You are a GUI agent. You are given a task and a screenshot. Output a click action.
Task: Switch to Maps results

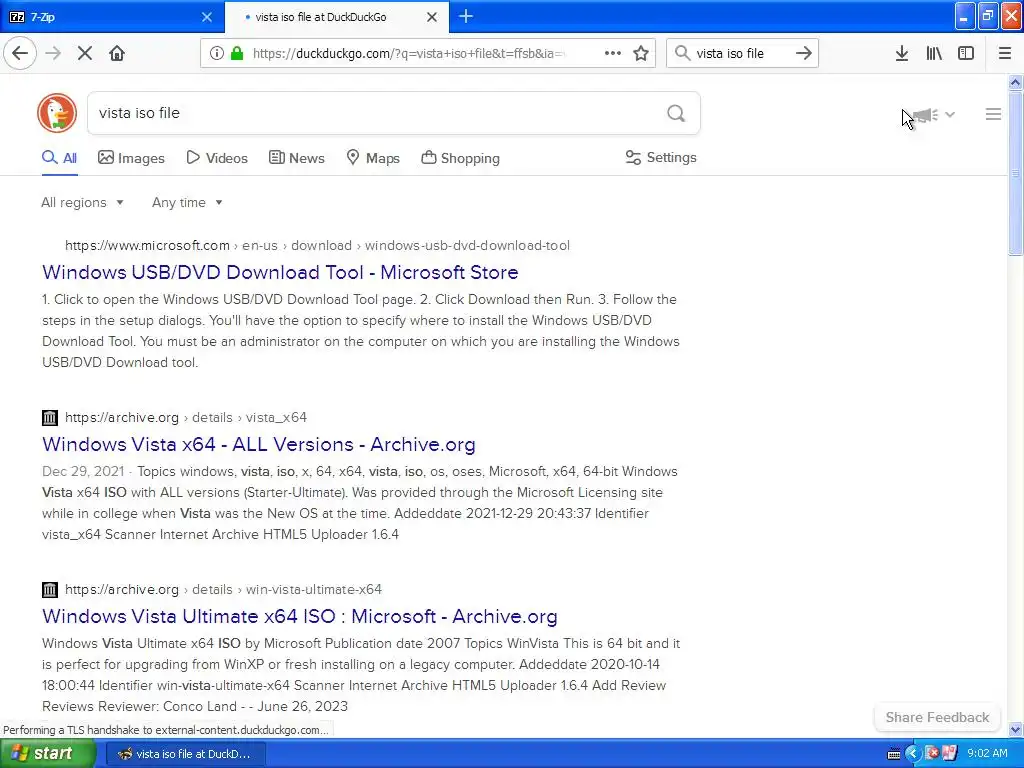click(x=373, y=158)
